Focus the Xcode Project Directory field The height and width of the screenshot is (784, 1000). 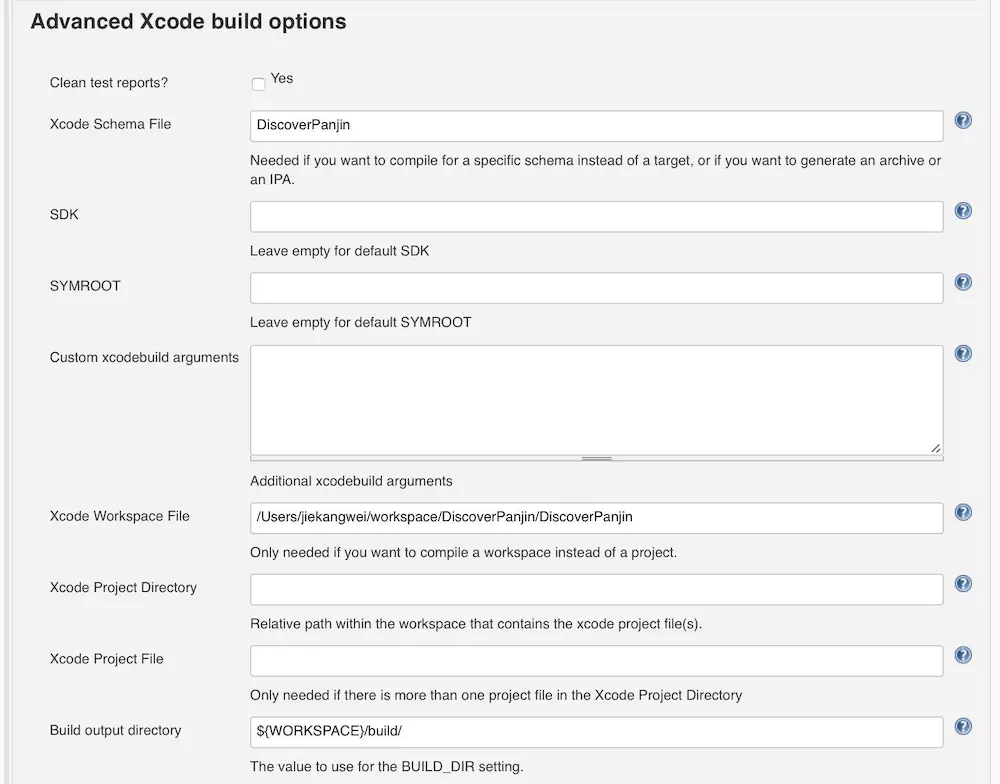coord(596,590)
